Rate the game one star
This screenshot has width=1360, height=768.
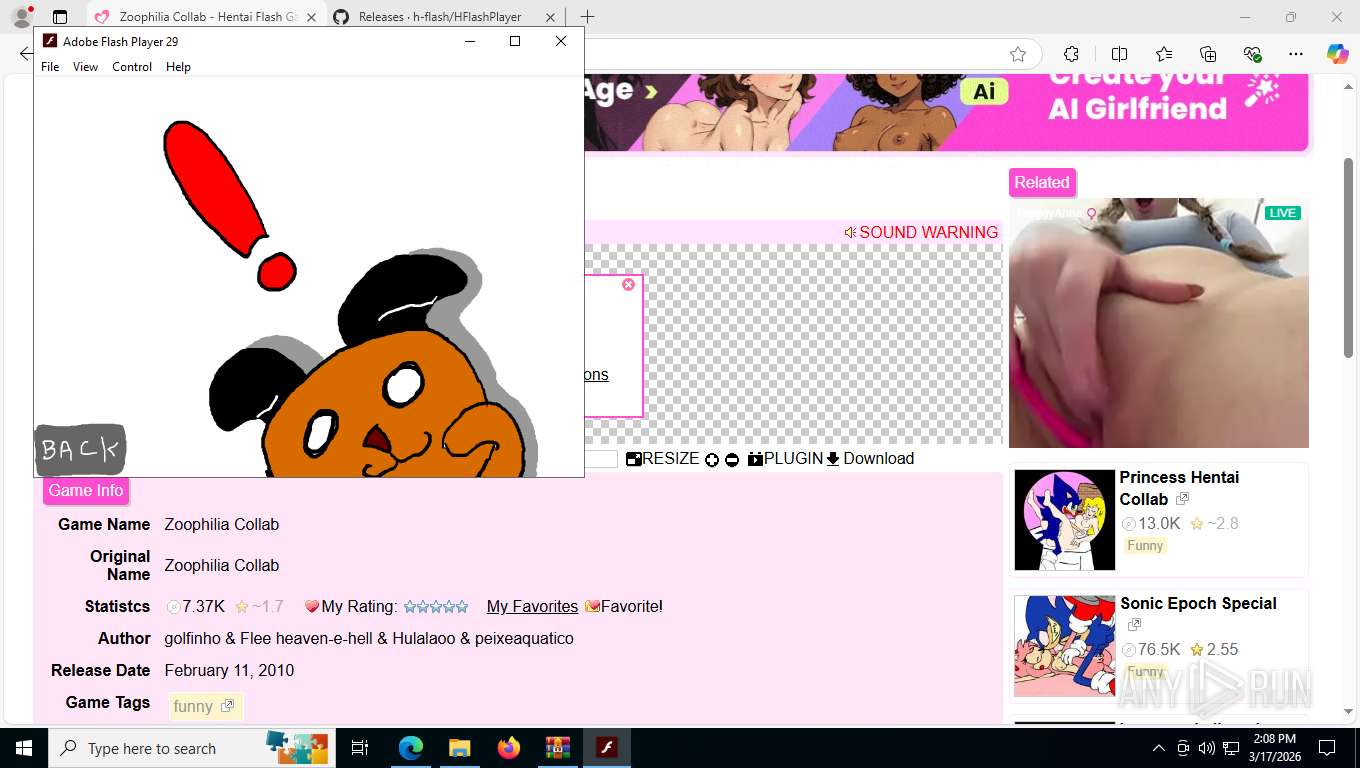410,606
